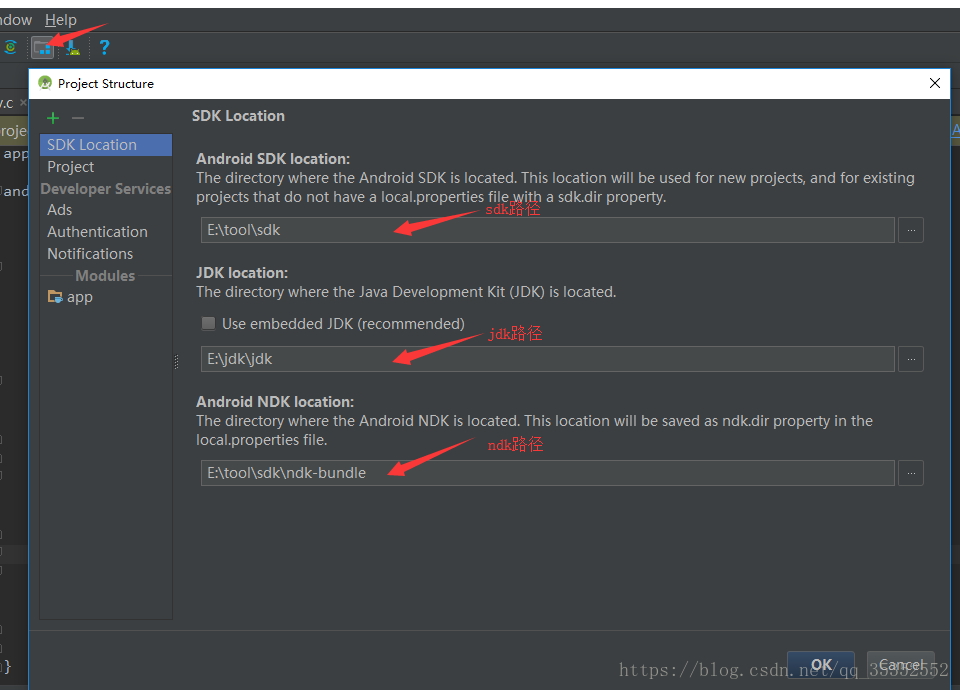Browse for Android NDK location
960x690 pixels.
[x=911, y=473]
